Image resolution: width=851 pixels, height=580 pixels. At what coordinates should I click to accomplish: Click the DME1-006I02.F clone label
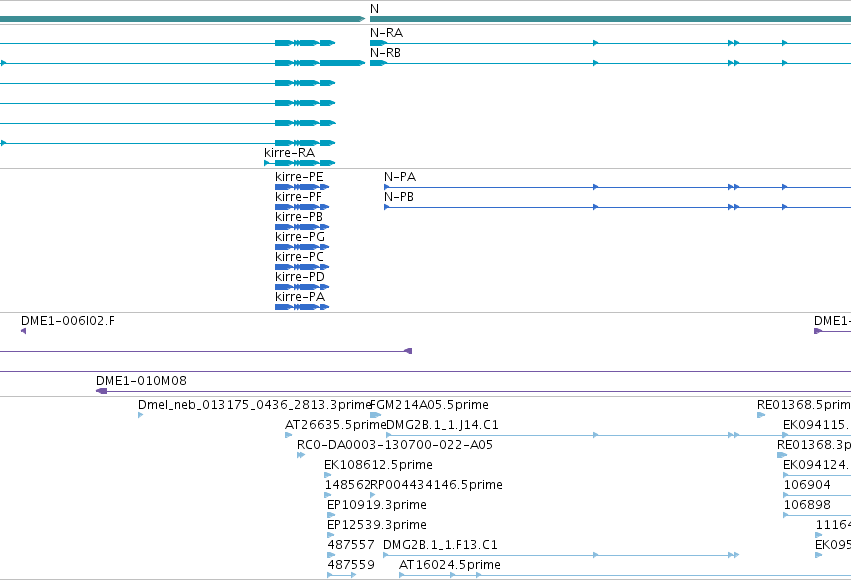[68, 321]
